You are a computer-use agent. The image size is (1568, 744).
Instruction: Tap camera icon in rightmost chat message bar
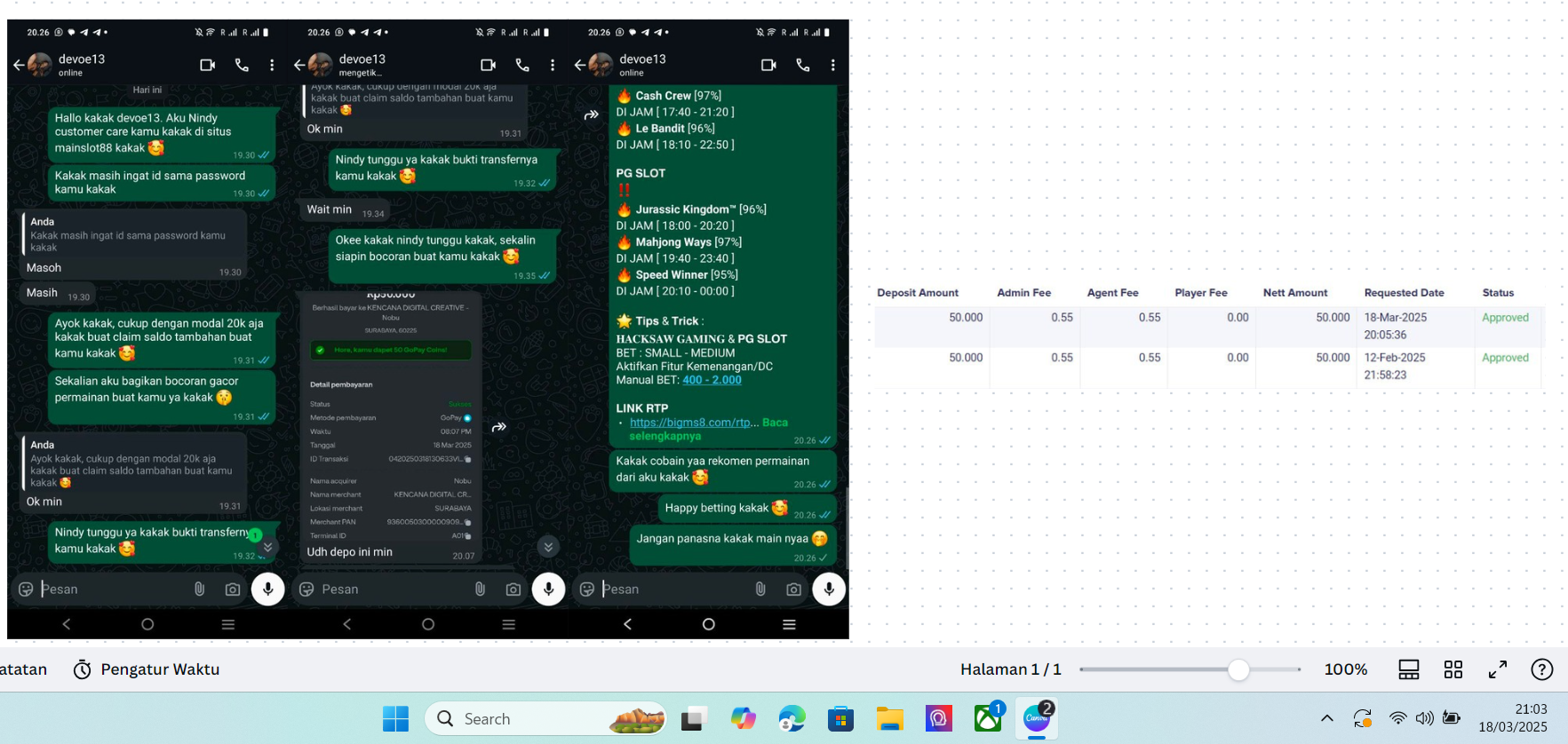[794, 589]
